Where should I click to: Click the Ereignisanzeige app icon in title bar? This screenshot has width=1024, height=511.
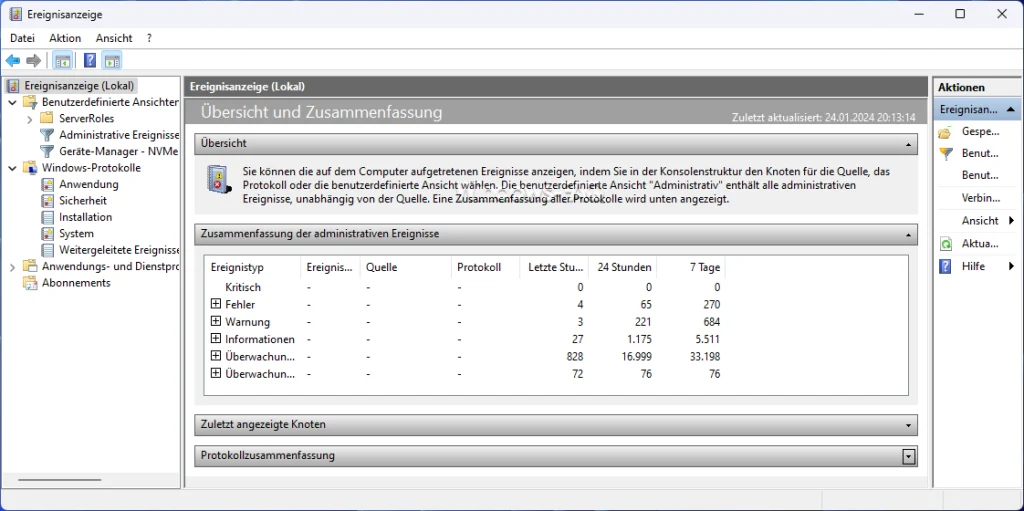[x=15, y=14]
